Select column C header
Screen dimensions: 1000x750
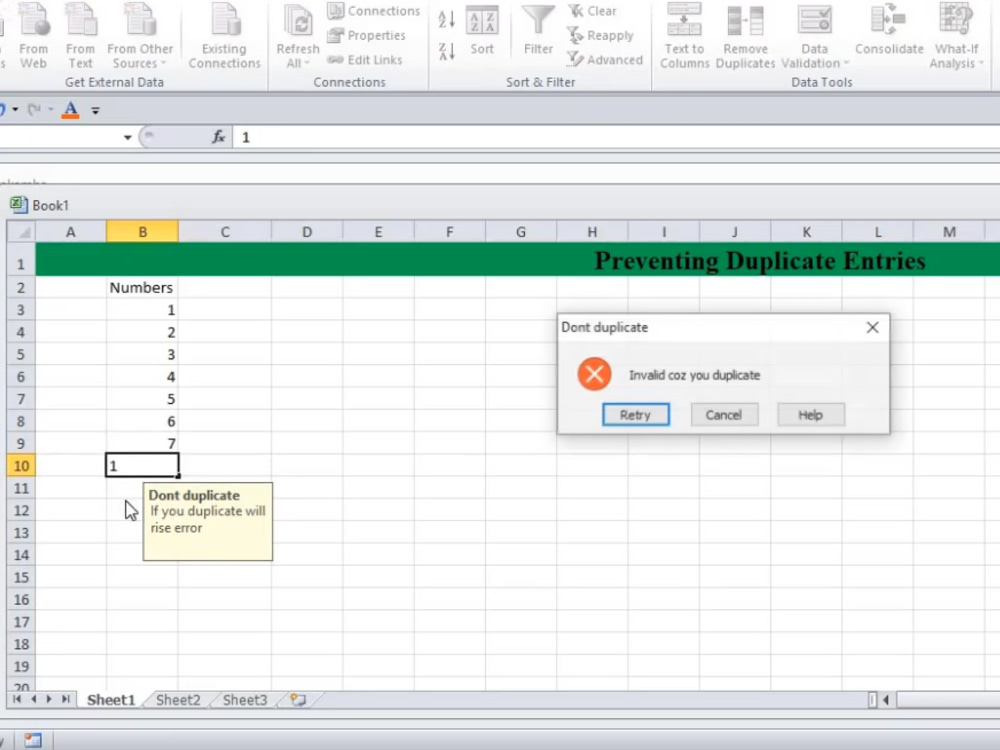[225, 232]
